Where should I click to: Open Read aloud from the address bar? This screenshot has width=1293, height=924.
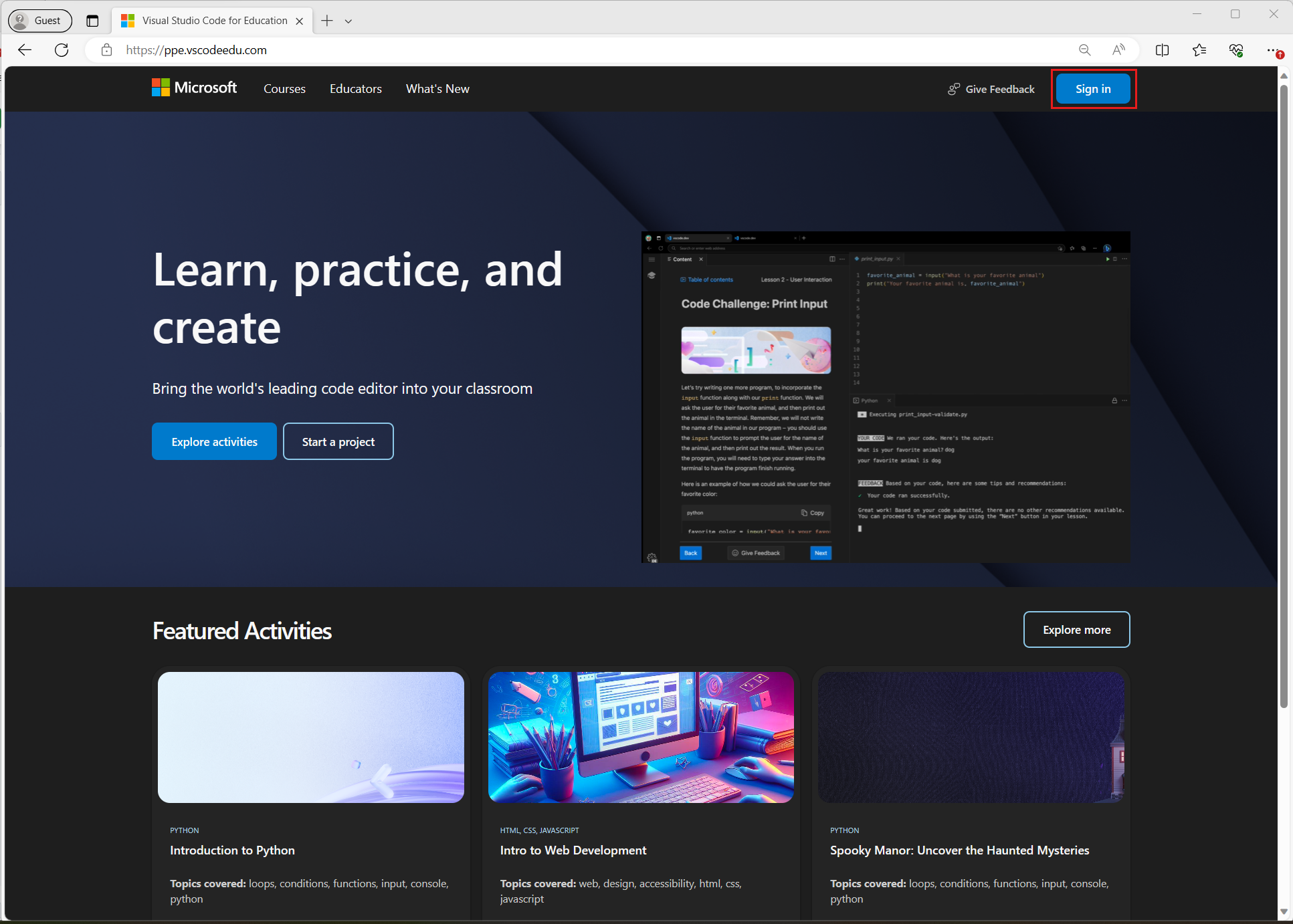pyautogui.click(x=1119, y=49)
